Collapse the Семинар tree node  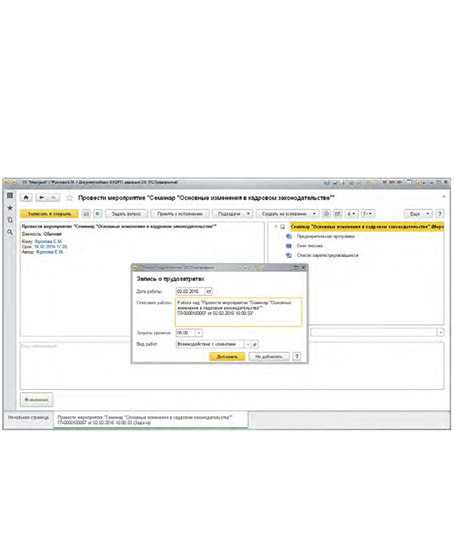pyautogui.click(x=276, y=226)
